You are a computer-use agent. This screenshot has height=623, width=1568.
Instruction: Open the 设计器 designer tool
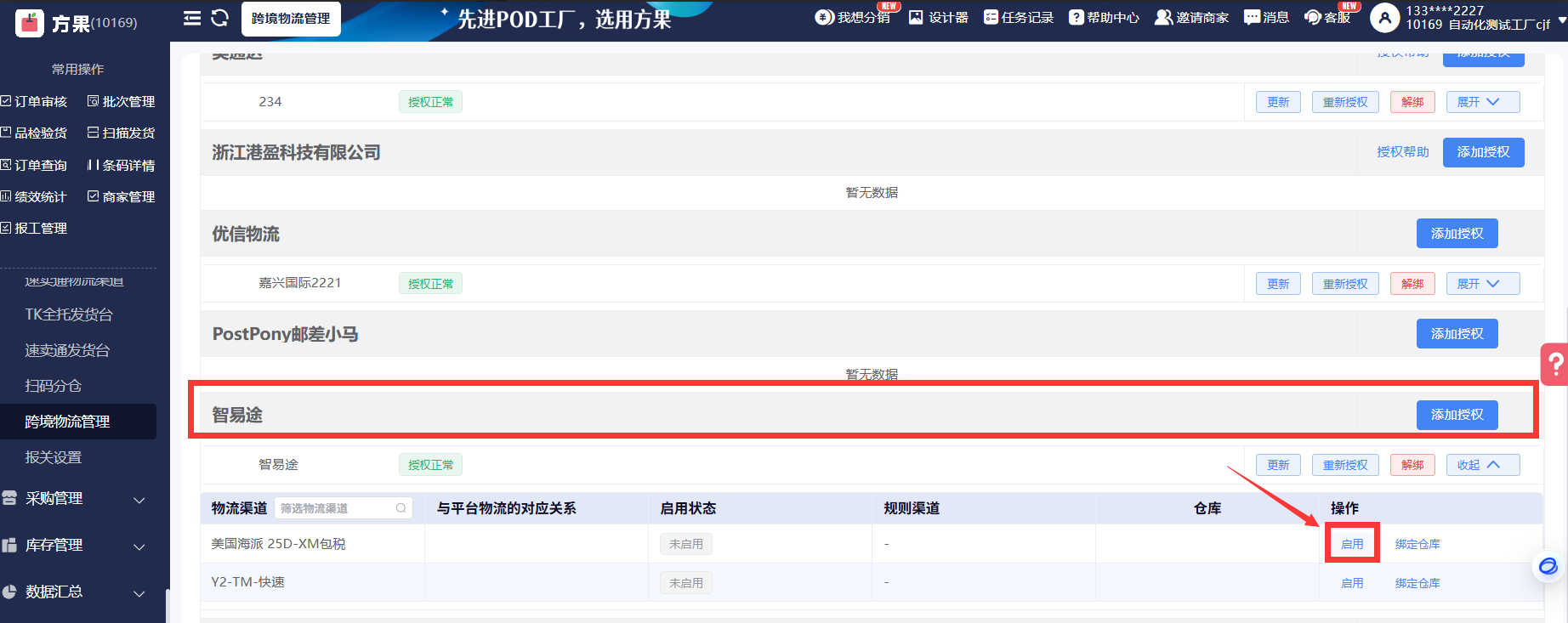coord(939,17)
